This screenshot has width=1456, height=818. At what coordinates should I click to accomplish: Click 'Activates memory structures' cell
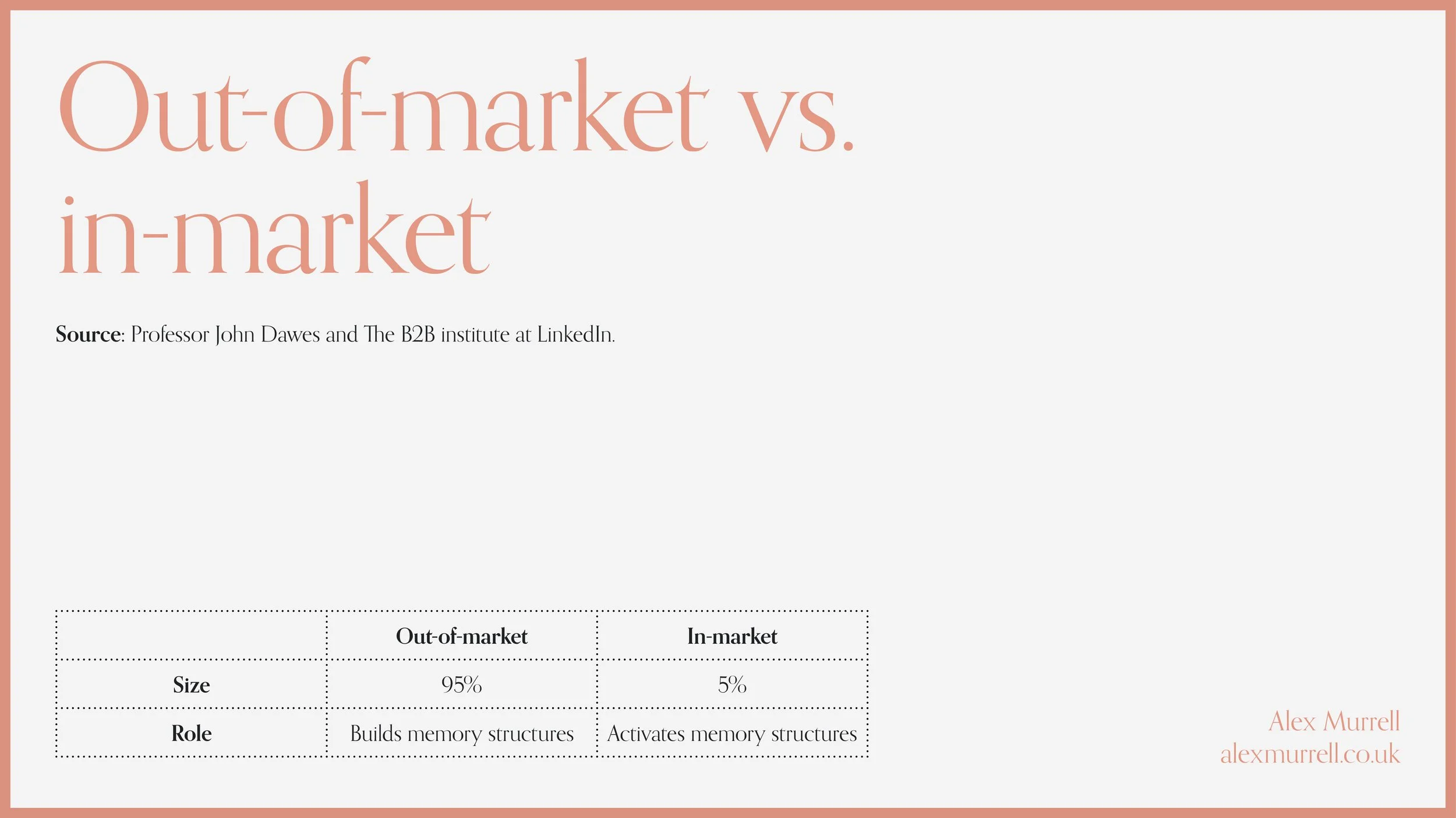tap(732, 734)
